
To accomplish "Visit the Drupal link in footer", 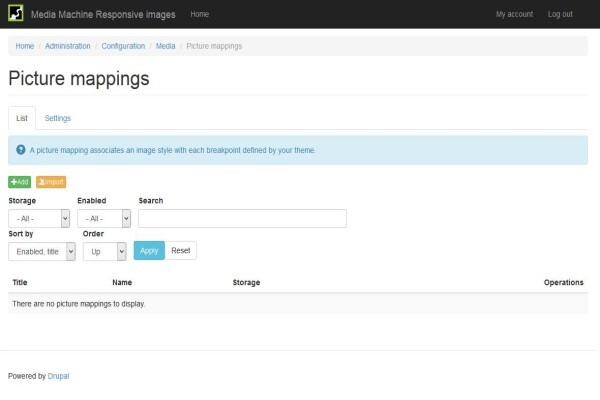I will point(59,376).
